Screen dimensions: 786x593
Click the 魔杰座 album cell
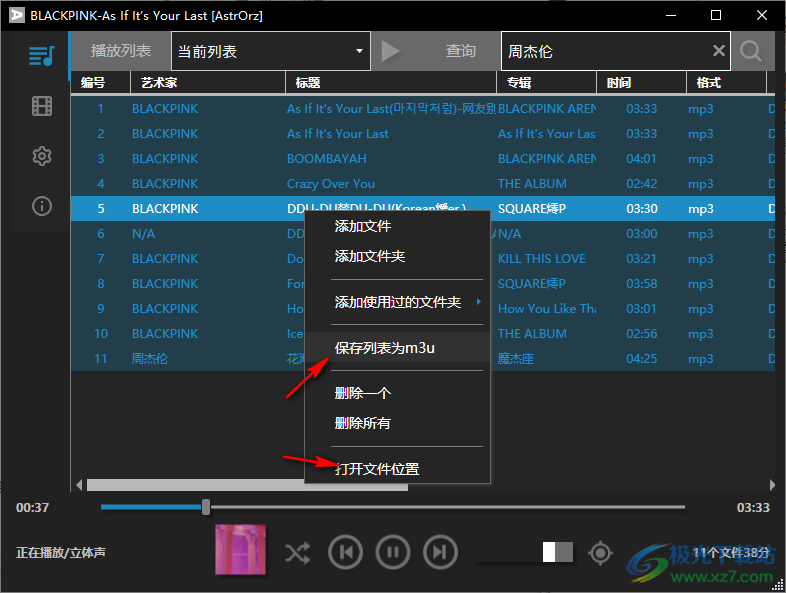[x=515, y=359]
